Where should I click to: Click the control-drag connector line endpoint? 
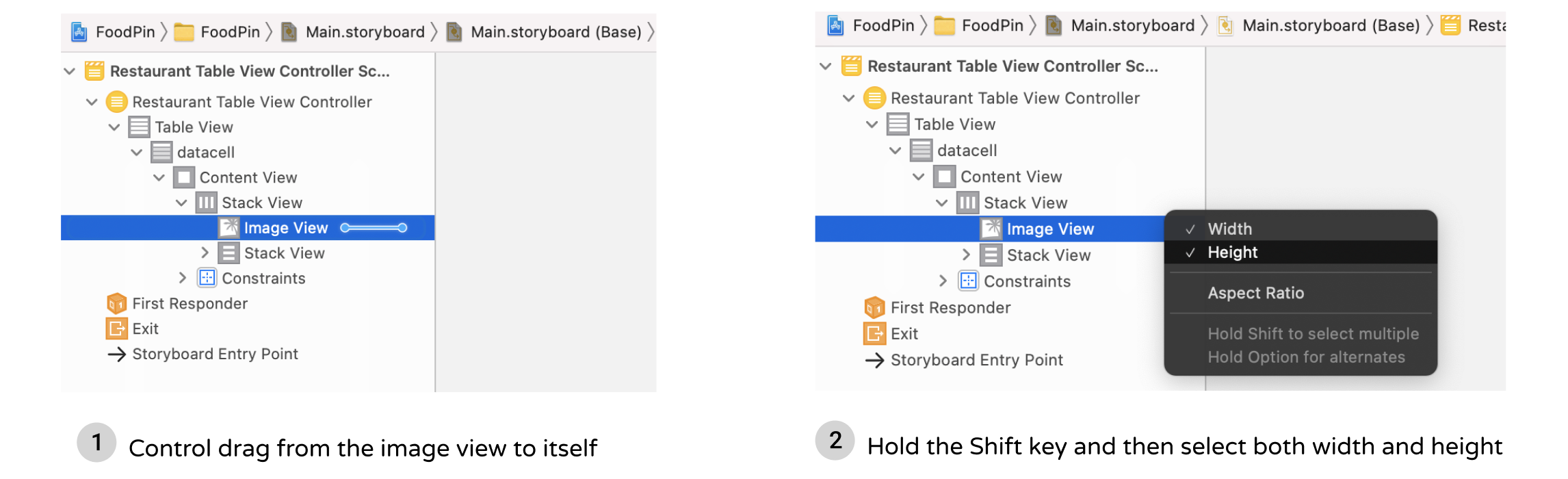(402, 228)
